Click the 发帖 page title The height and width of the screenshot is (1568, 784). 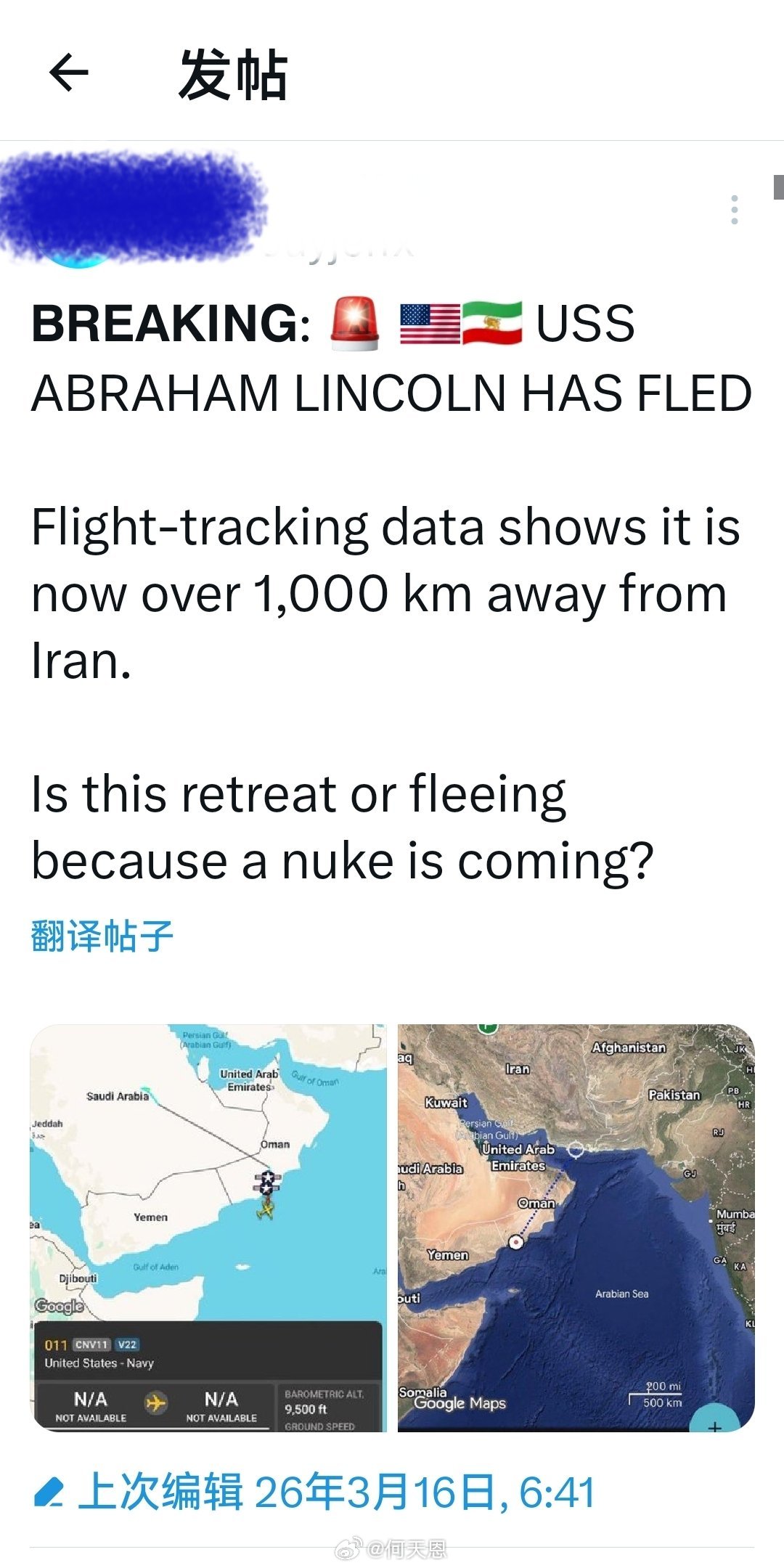(x=232, y=74)
